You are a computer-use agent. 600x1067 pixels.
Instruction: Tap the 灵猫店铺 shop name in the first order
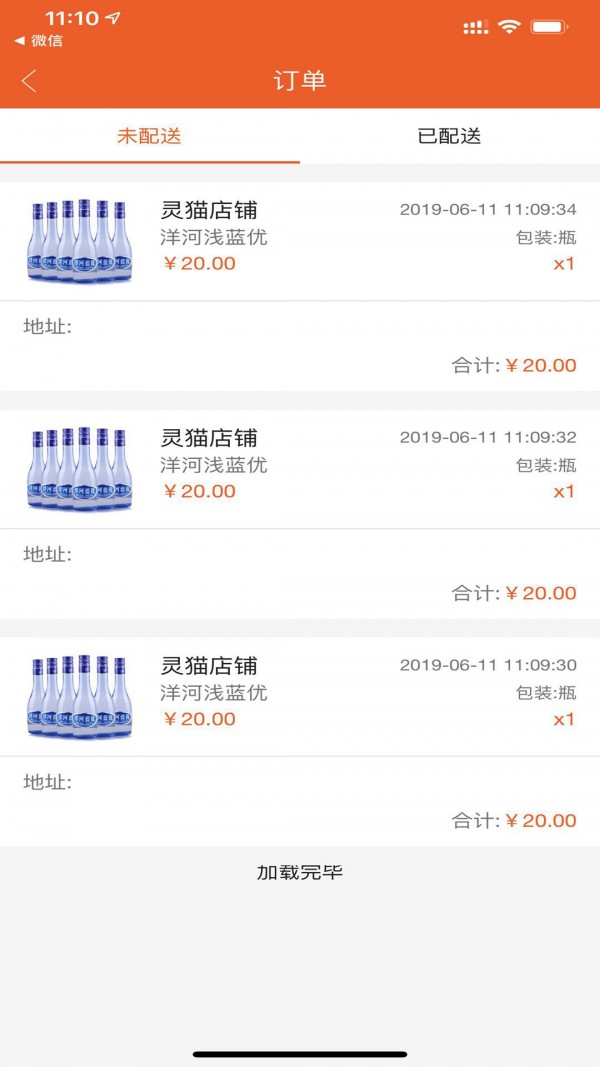point(209,210)
